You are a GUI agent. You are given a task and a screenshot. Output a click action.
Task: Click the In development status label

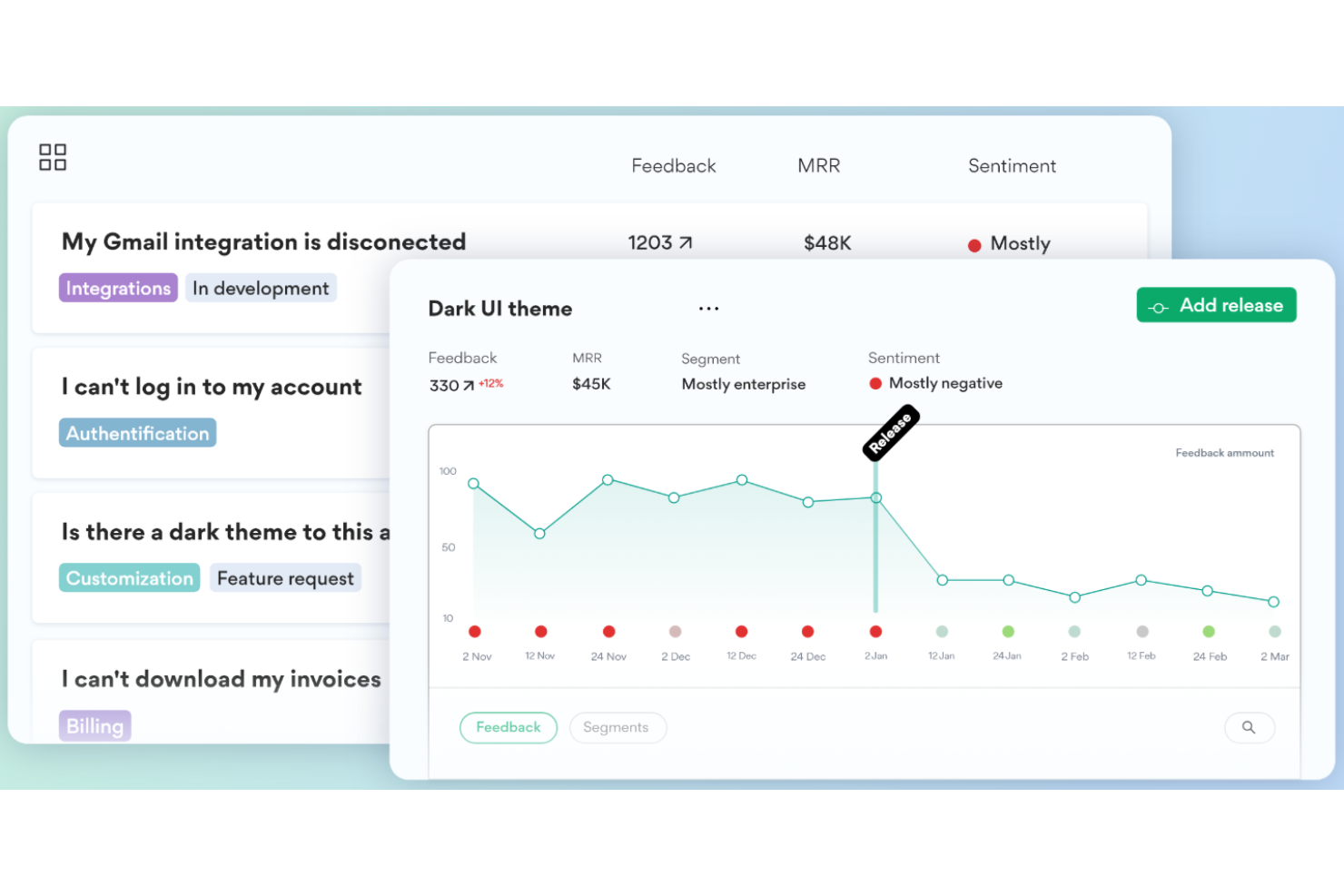pyautogui.click(x=261, y=288)
